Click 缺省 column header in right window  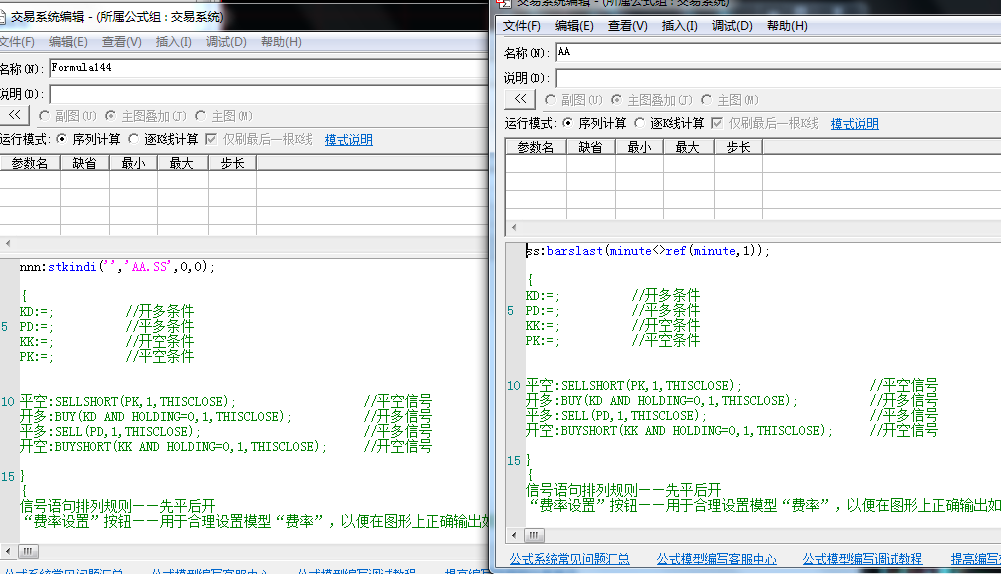click(591, 147)
